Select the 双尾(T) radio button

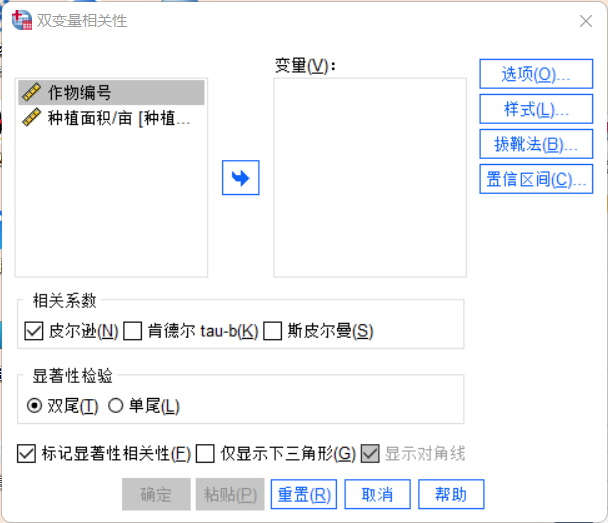[35, 406]
